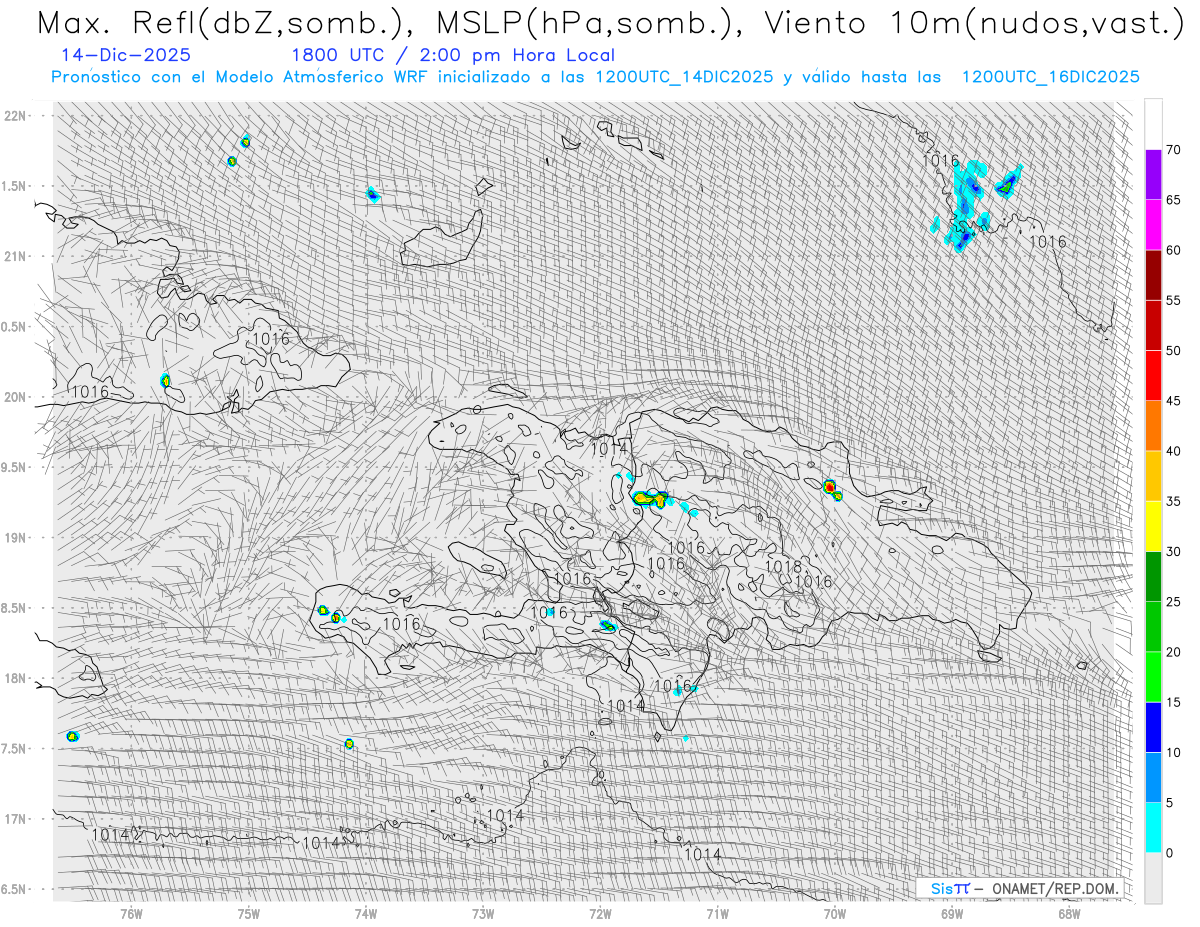Screen dimensions: 1200x927
Task: Click the colorbar value label '45'
Action: [1173, 401]
